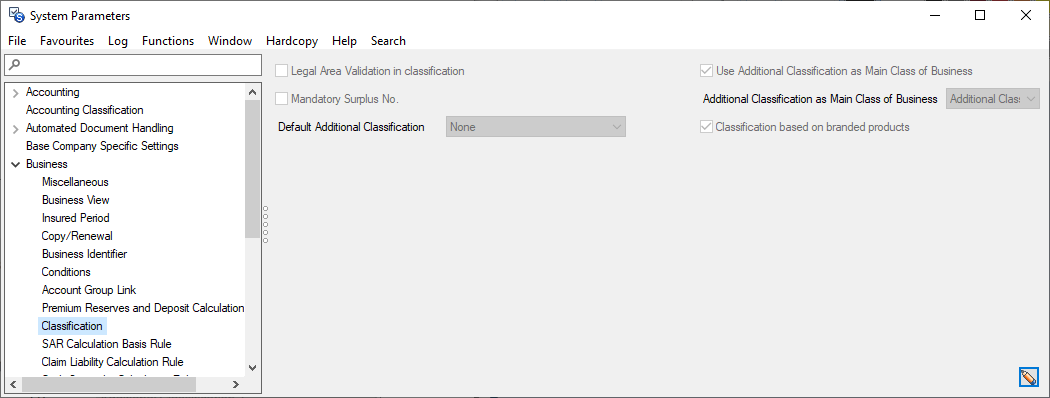
Task: Open the Hardcopy menu
Action: pyautogui.click(x=292, y=41)
